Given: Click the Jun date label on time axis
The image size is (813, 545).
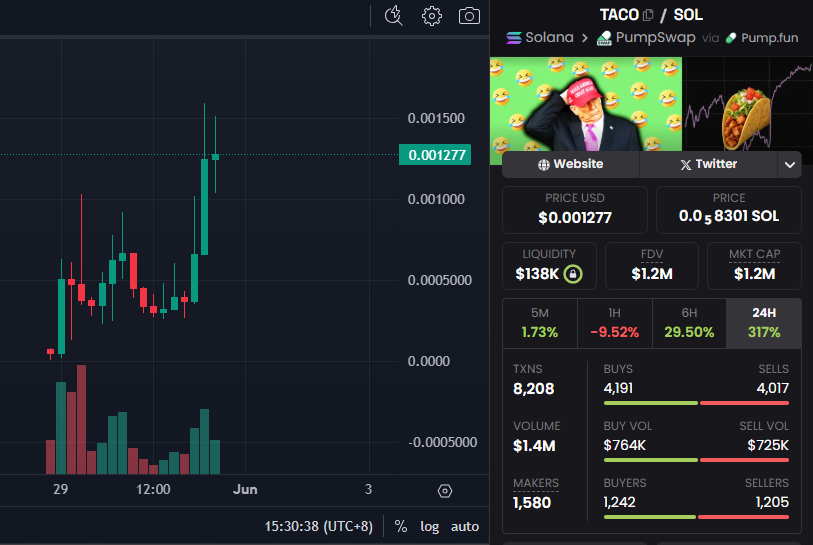Looking at the screenshot, I should click(245, 490).
